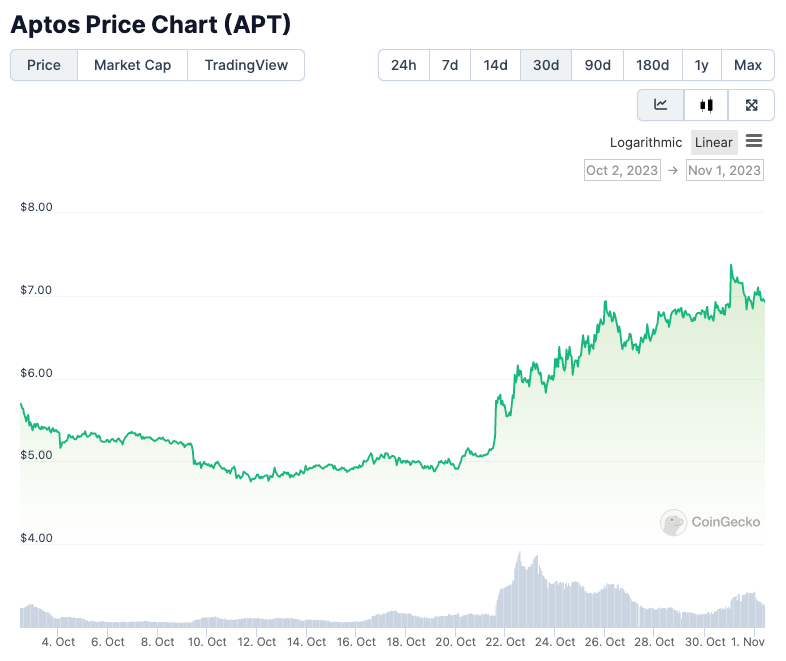
Task: Choose the 90d time range
Action: (598, 65)
